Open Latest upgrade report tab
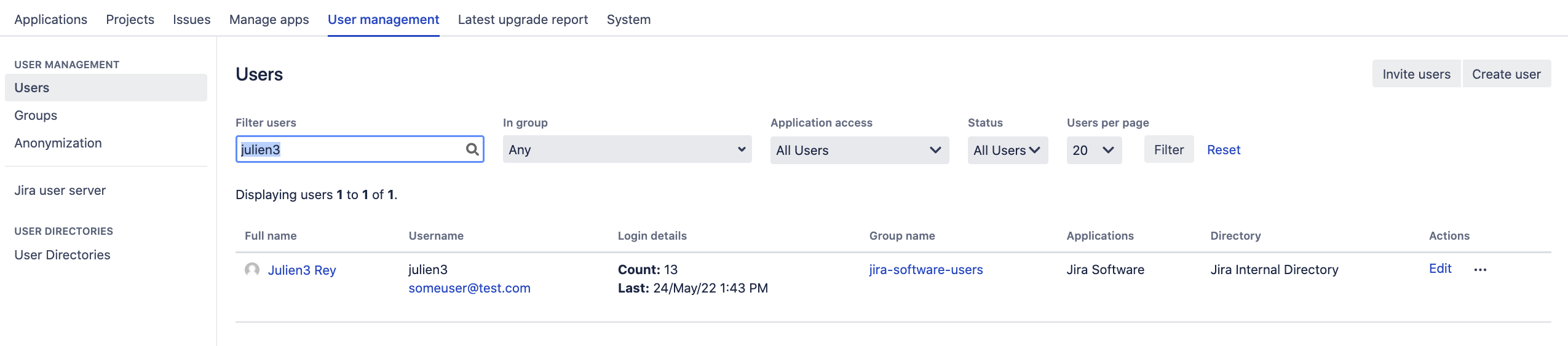This screenshot has width=1568, height=346. (x=523, y=20)
